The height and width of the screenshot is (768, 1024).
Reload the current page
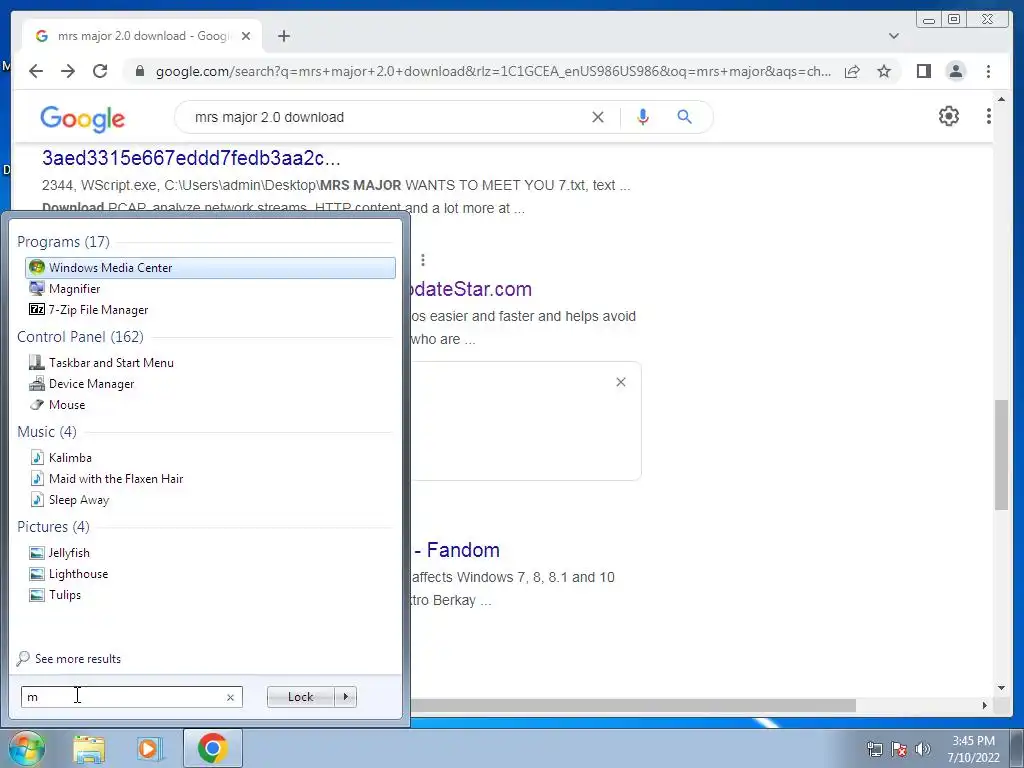click(x=100, y=71)
